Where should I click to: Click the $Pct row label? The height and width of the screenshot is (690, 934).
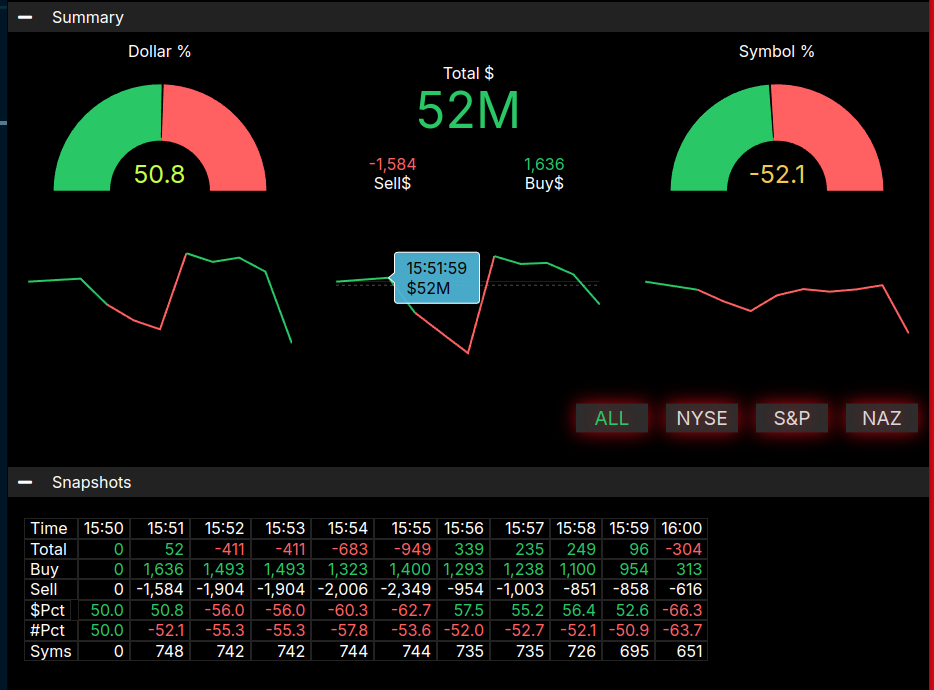point(48,610)
